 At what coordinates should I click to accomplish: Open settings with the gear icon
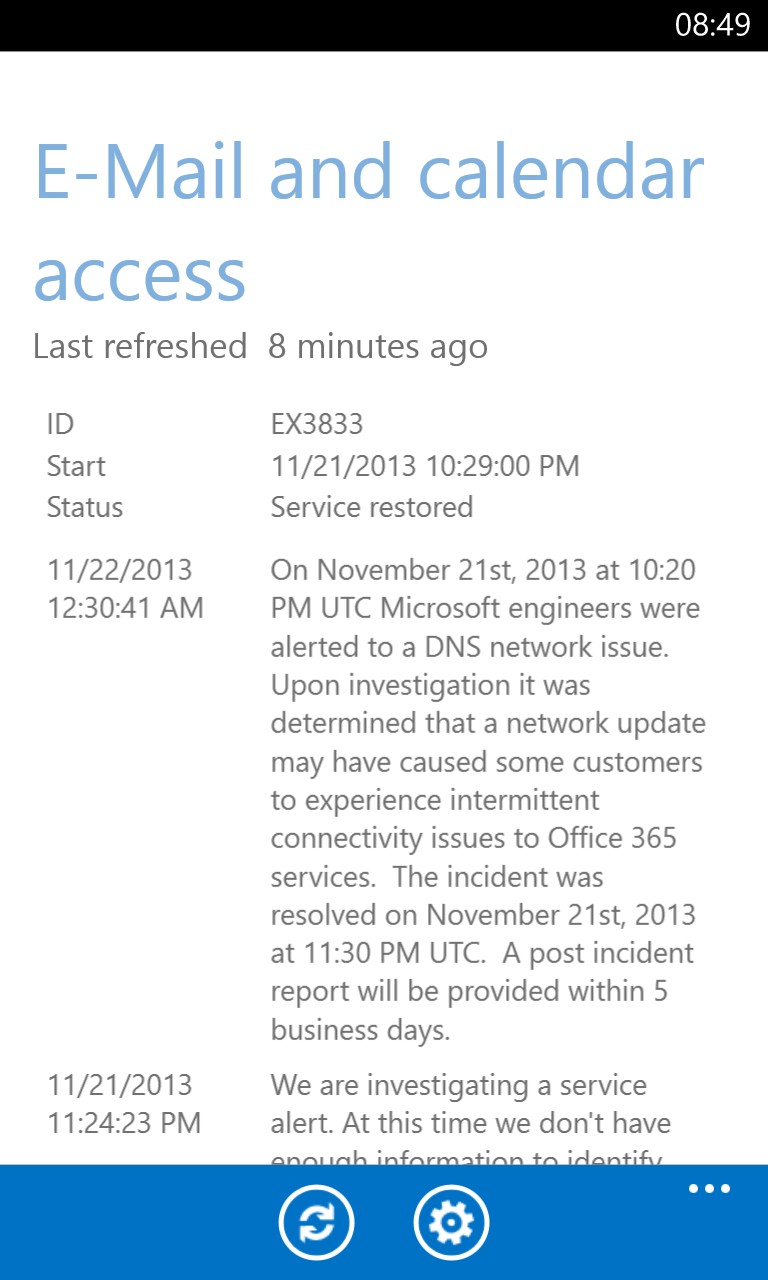click(451, 1222)
